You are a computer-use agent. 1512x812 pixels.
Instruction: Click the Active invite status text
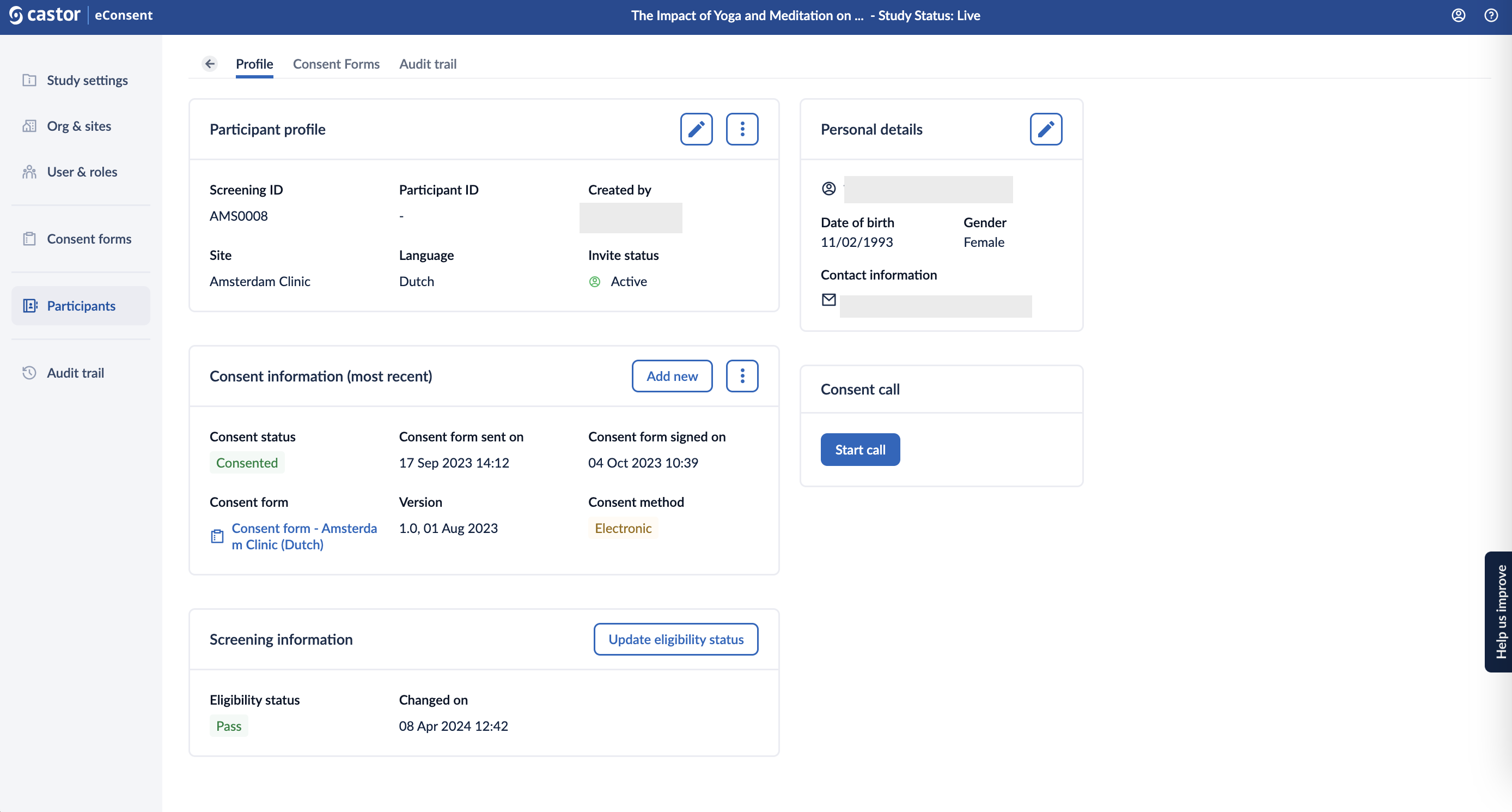[x=629, y=281]
